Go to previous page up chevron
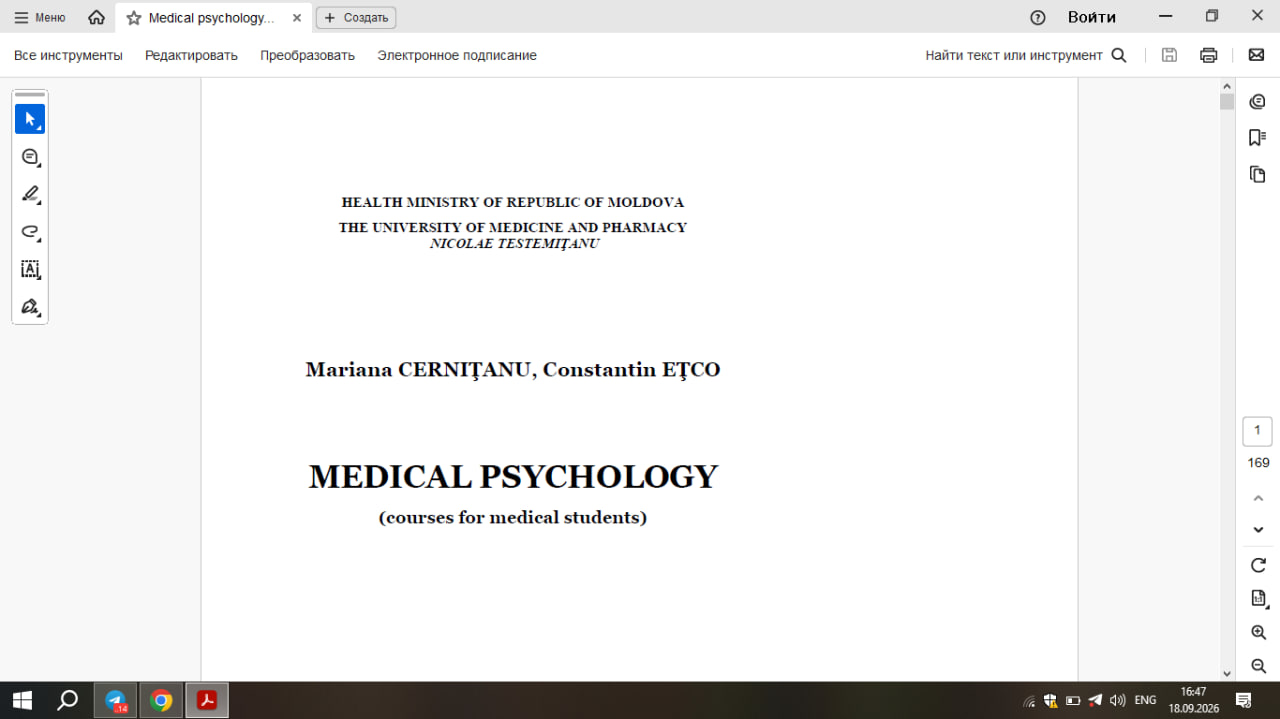The image size is (1280, 719). coord(1258,498)
